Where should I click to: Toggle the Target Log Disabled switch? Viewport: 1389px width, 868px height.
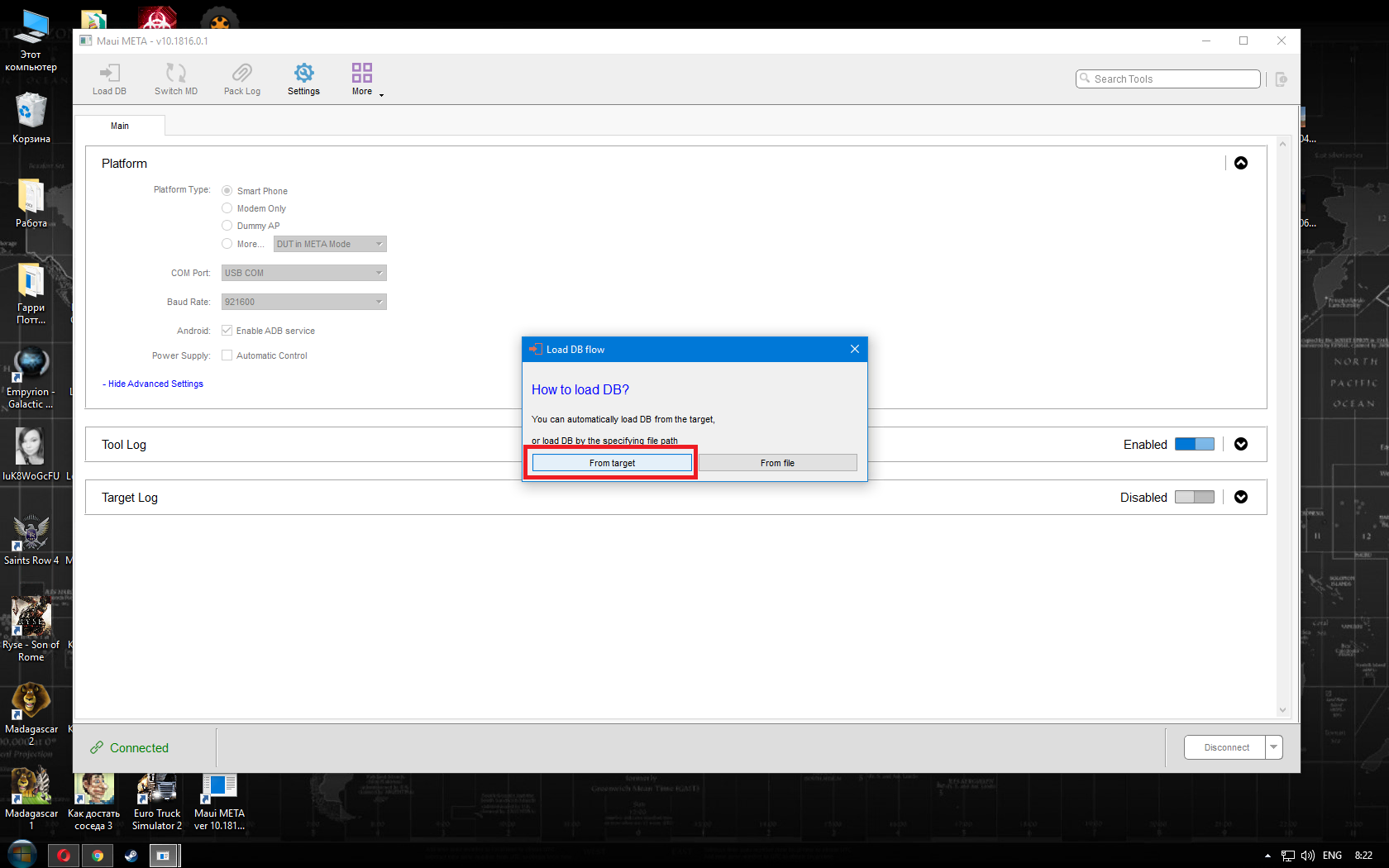pyautogui.click(x=1195, y=497)
